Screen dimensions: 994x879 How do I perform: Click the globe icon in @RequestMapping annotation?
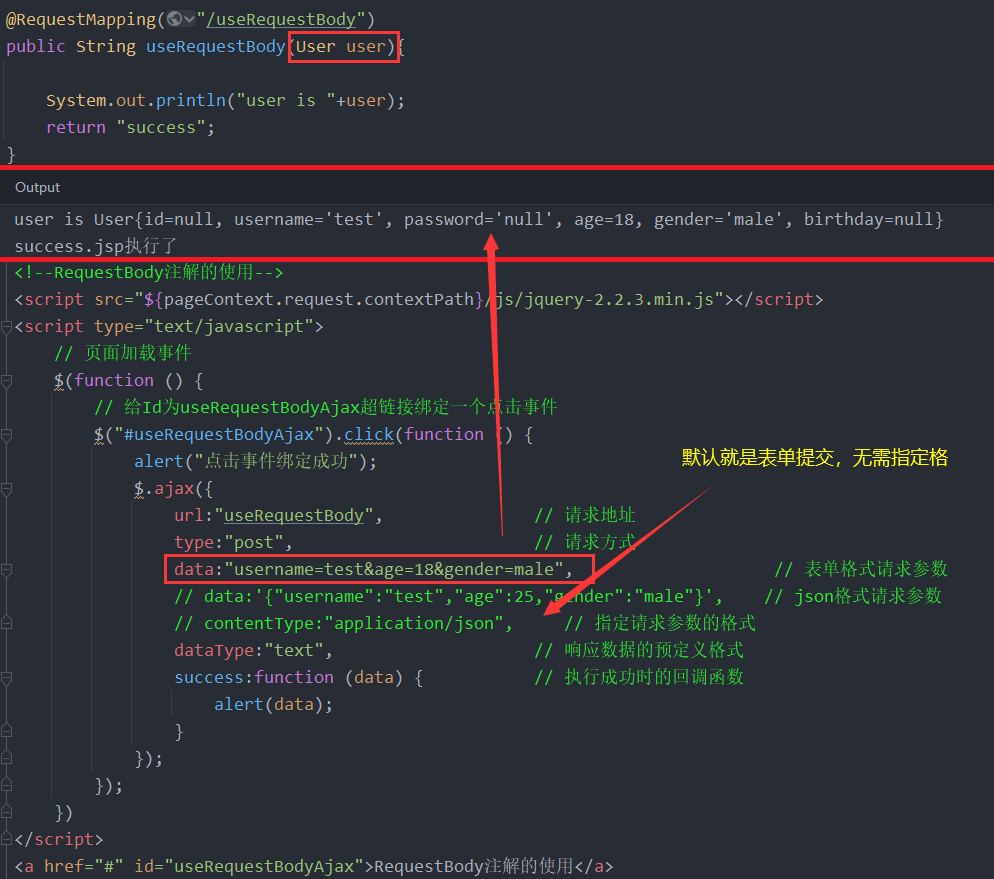174,19
